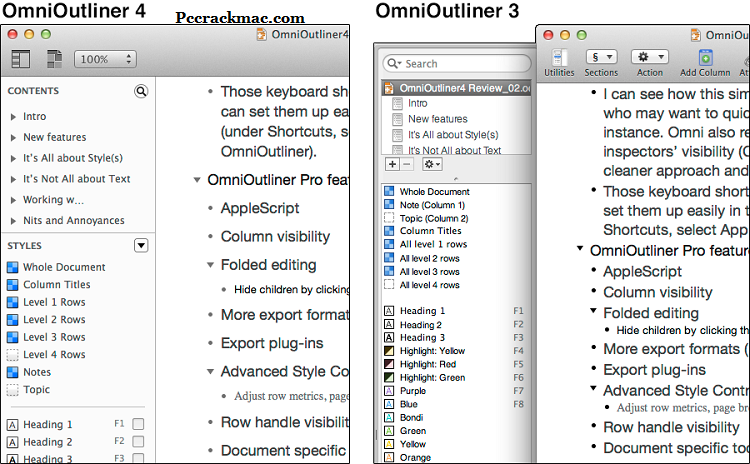Select Notes style in OmniOutliner 4
This screenshot has height=464, width=750.
coord(37,372)
